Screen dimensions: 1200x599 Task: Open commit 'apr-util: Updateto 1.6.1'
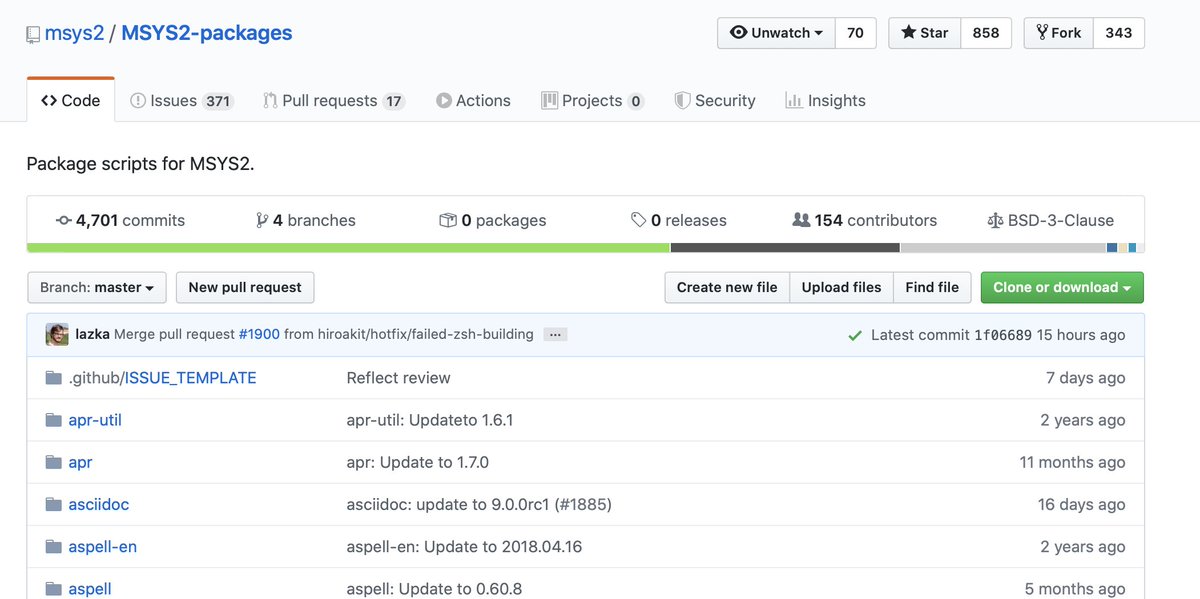coord(430,420)
